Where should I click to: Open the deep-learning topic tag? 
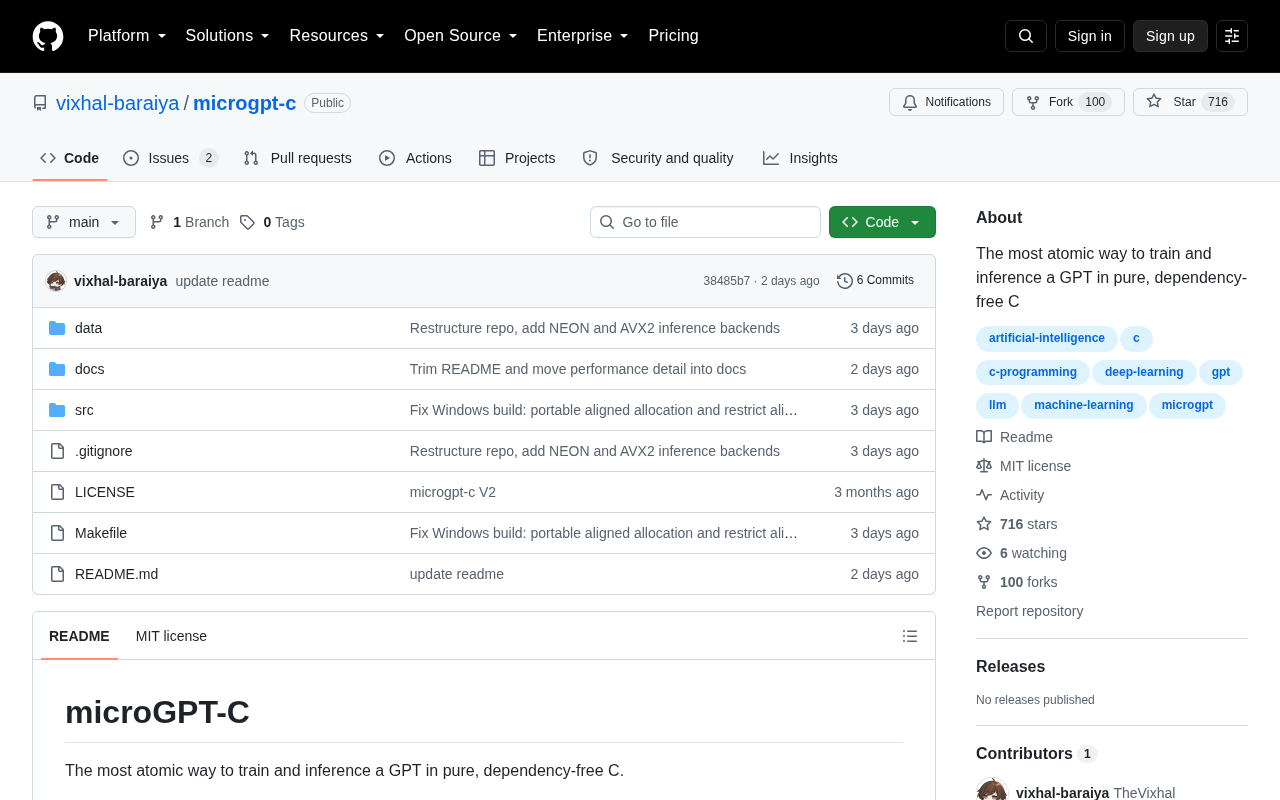[x=1145, y=372]
